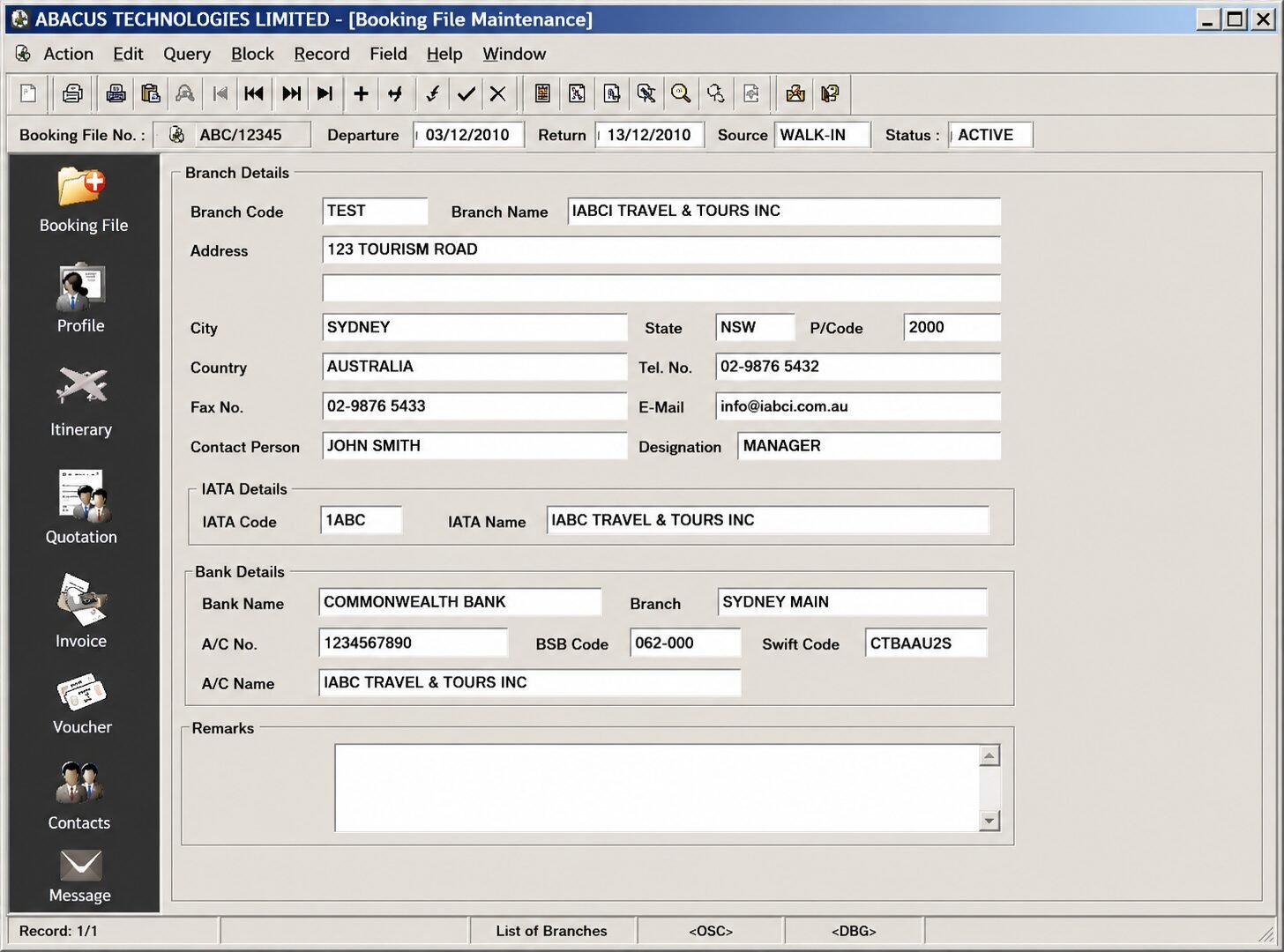Click the Fax No. field
This screenshot has height=952, width=1284.
pos(474,406)
